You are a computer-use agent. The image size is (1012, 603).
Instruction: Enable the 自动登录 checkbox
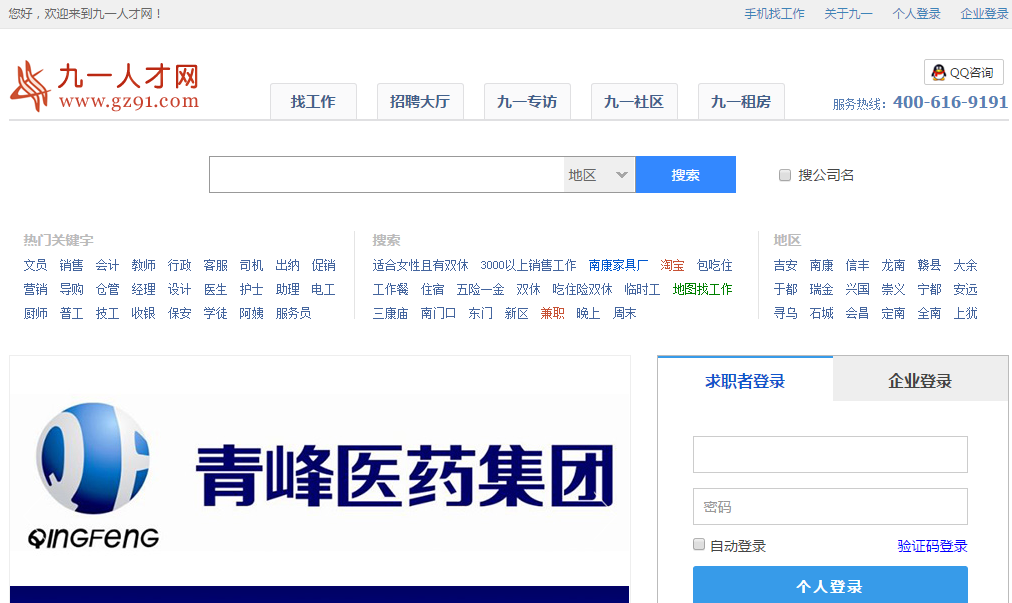[699, 545]
